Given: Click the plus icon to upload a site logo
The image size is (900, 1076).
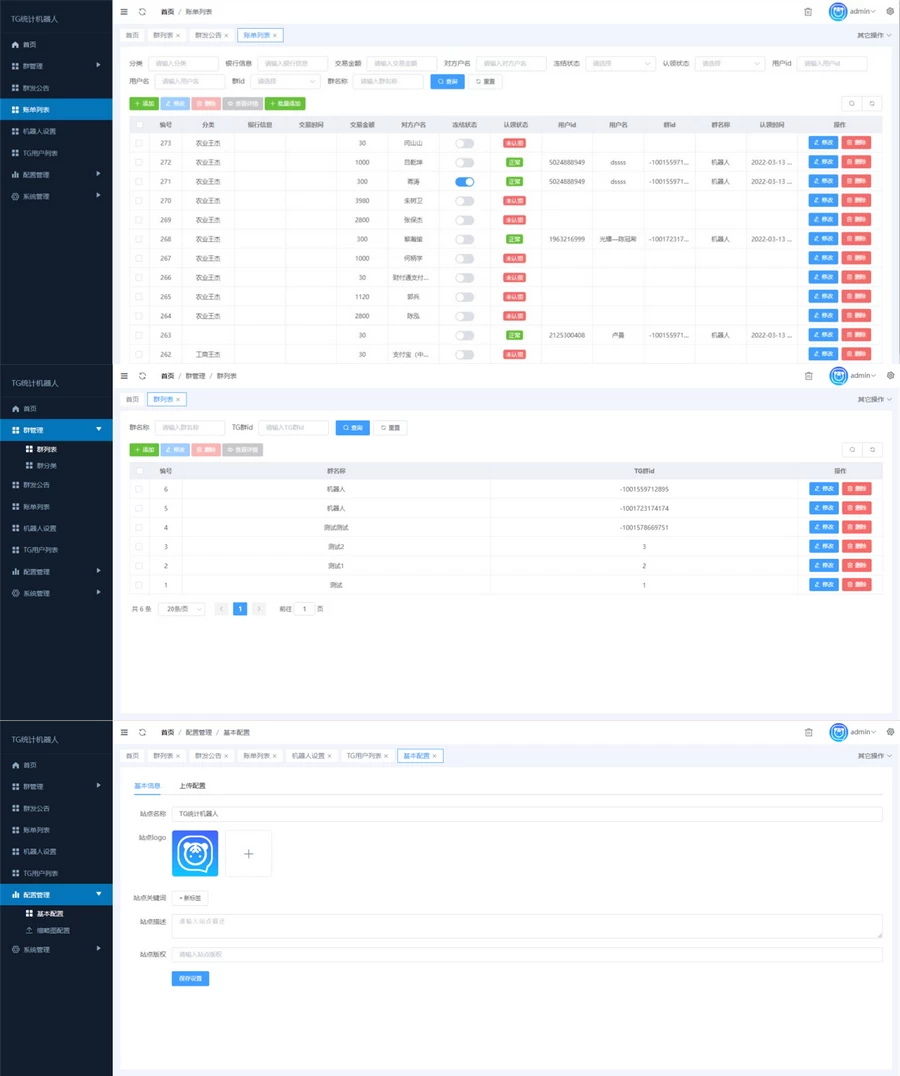Looking at the screenshot, I should 249,854.
